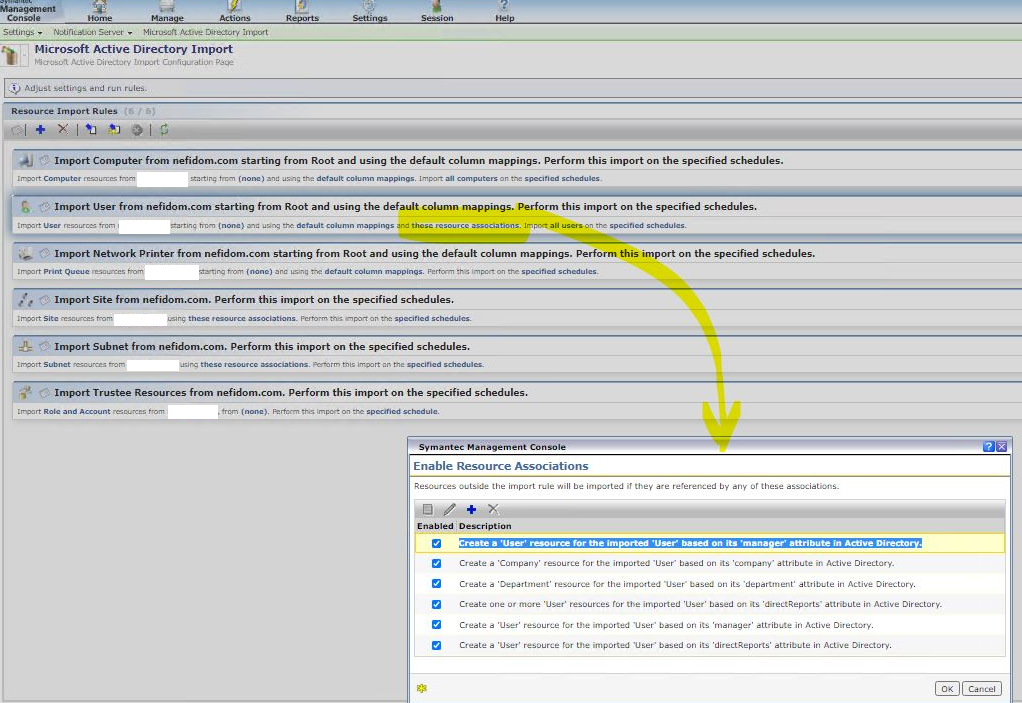Click Cancel in Enable Resource Associations dialog
1022x703 pixels.
coord(982,688)
